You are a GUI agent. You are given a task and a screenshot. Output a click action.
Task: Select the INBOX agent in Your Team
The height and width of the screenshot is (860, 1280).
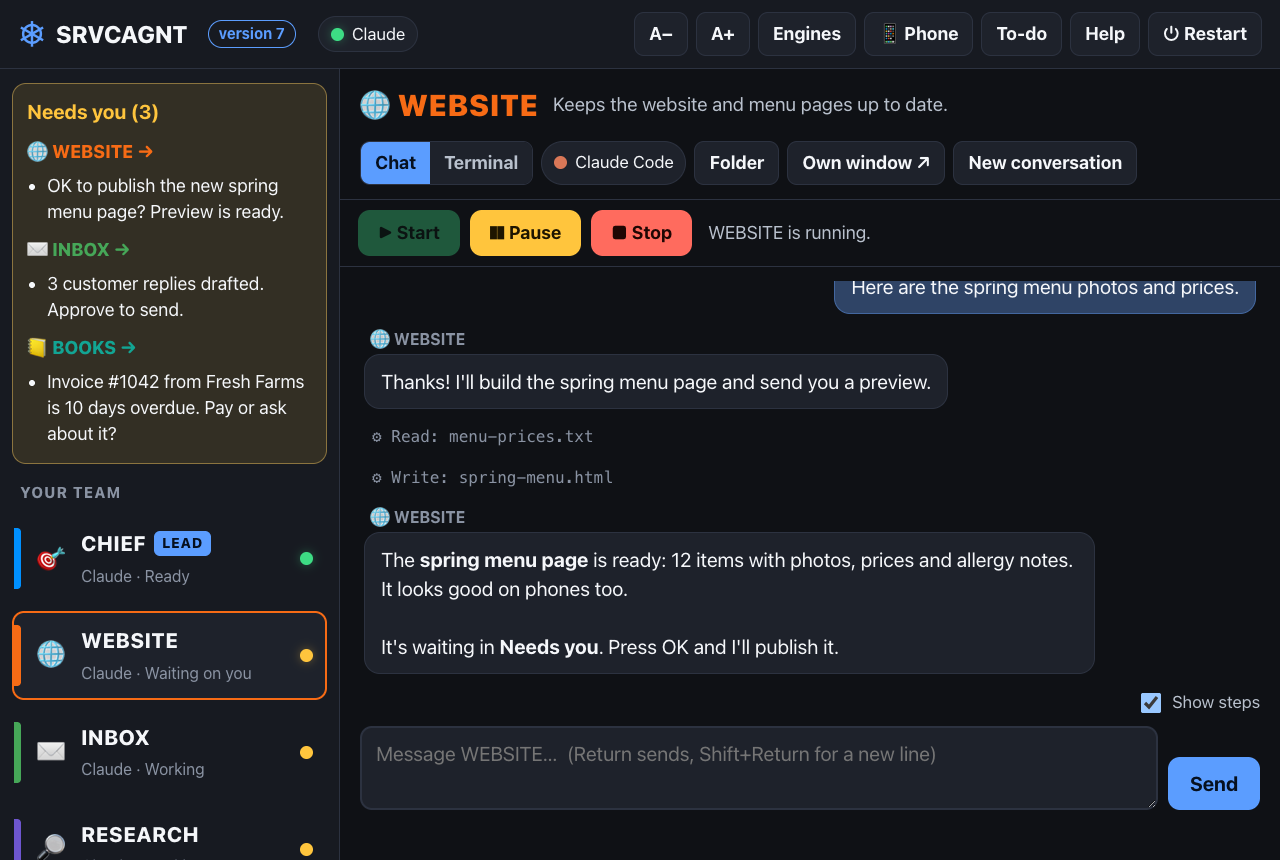(169, 752)
